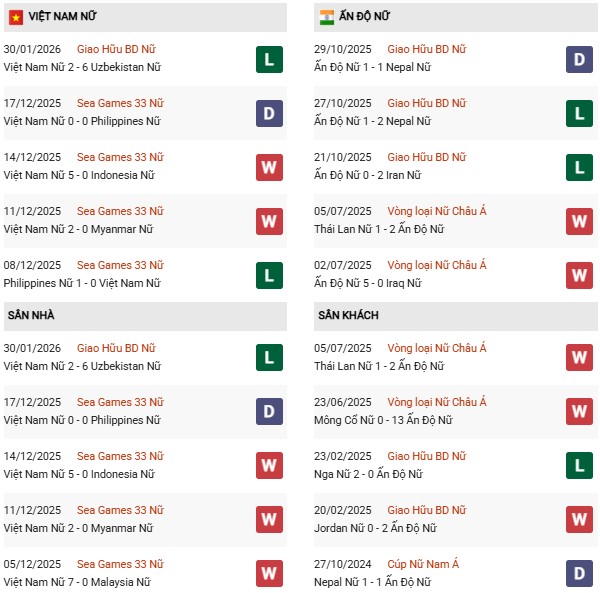Click the W badge for Mông Cổ 0-13 Ấn Độ

[579, 411]
